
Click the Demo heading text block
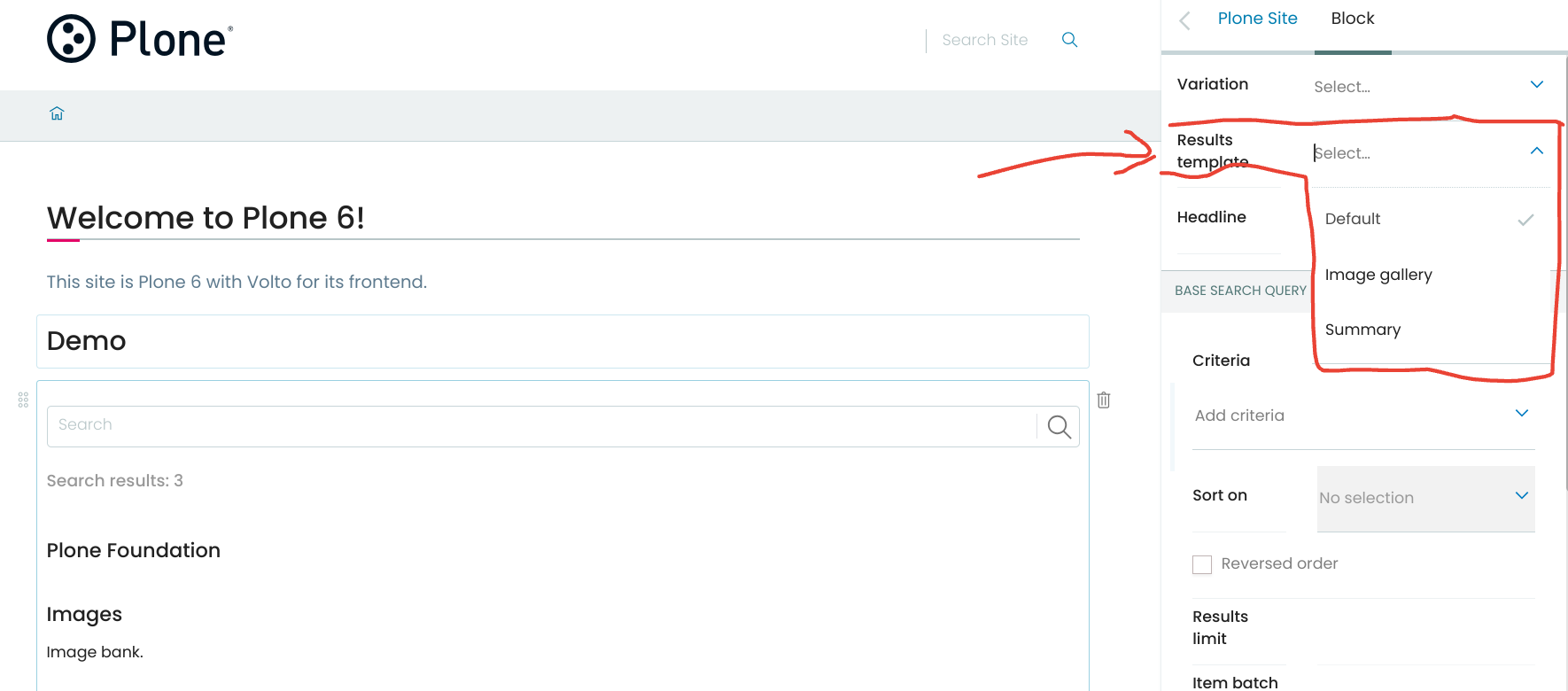[x=563, y=341]
